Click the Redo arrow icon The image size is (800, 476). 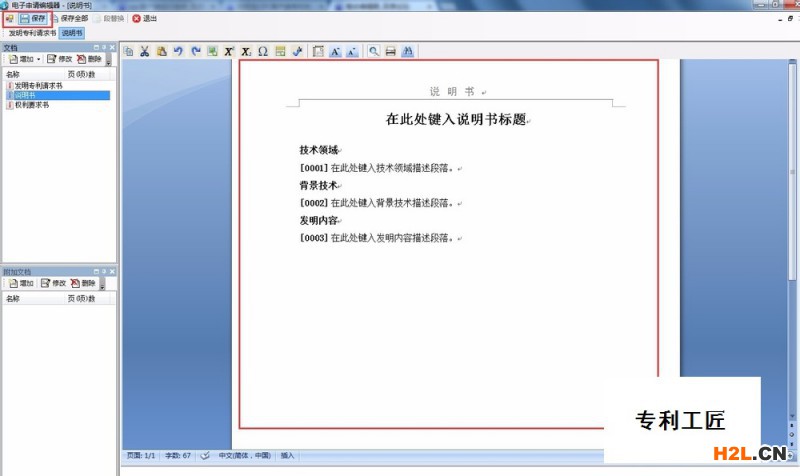(195, 51)
